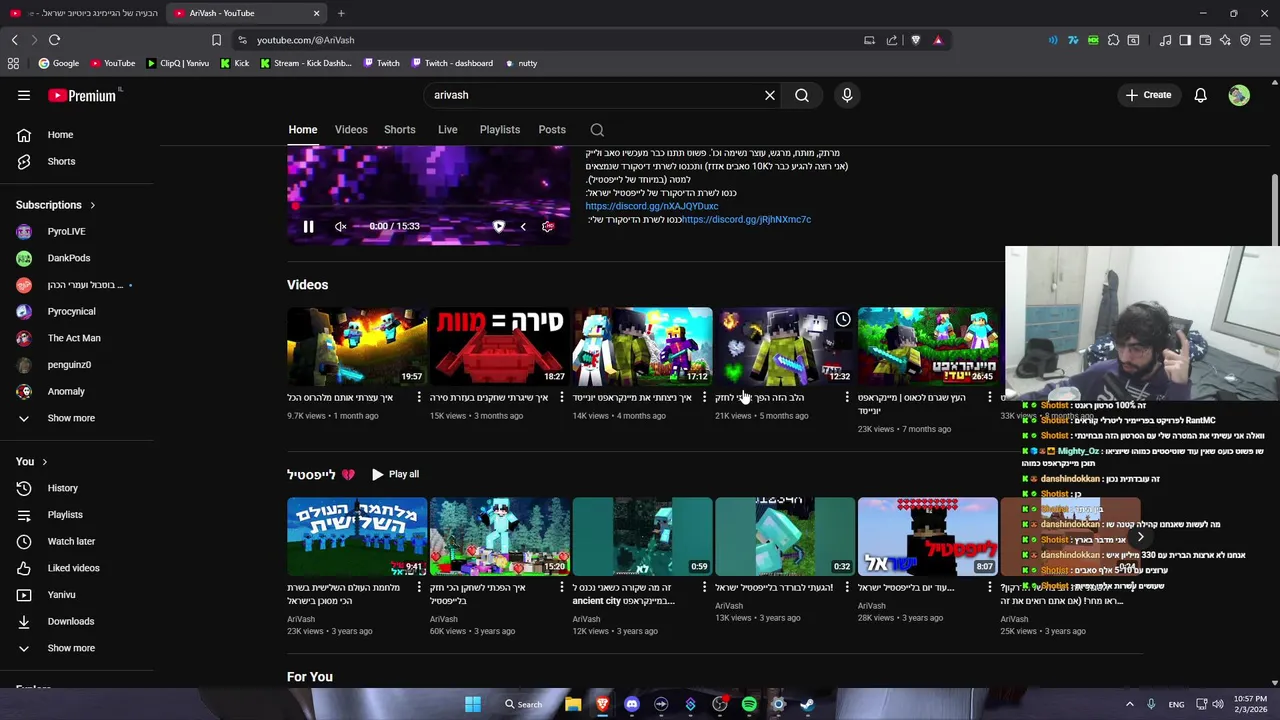Open Downloads in sidebar
Viewport: 1280px width, 720px height.
pyautogui.click(x=77, y=621)
